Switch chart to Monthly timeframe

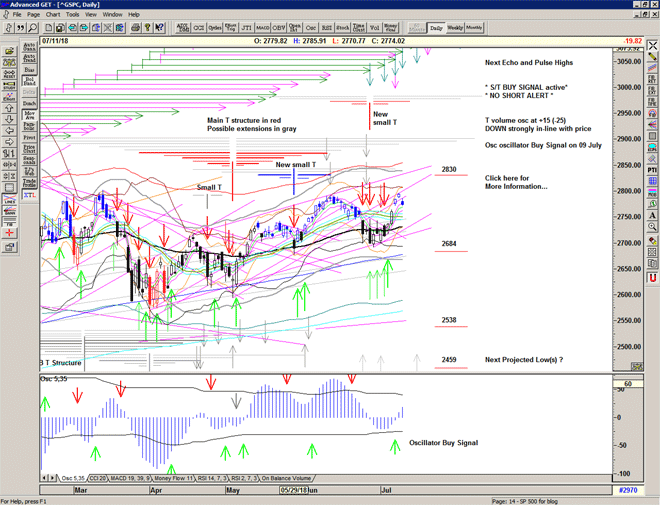(x=474, y=28)
